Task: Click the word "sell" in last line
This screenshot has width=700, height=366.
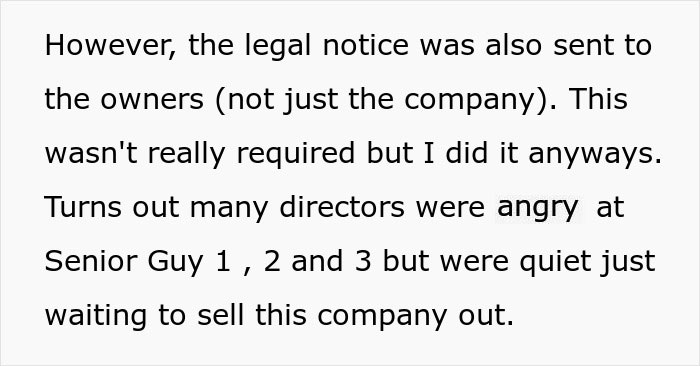Action: point(220,316)
